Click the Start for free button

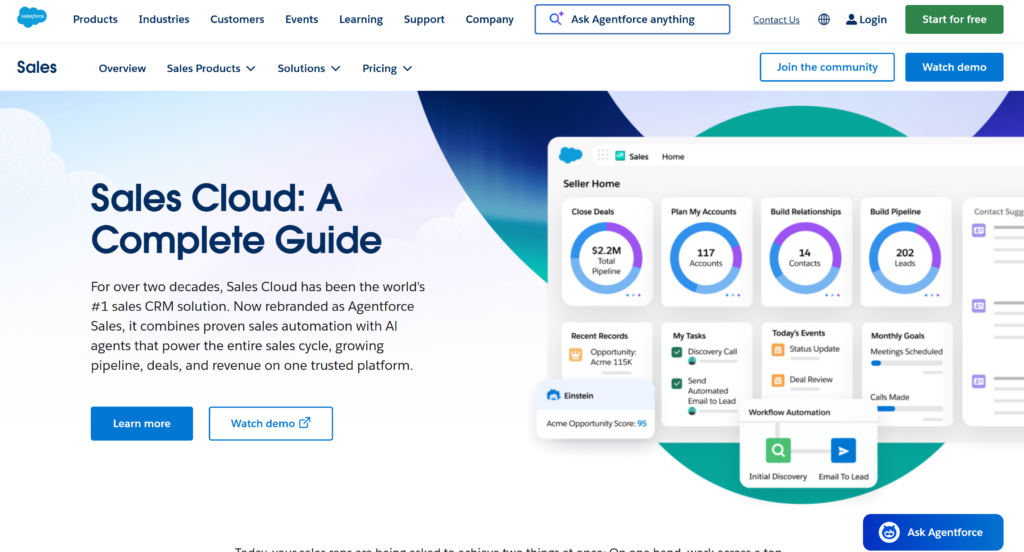[x=954, y=19]
